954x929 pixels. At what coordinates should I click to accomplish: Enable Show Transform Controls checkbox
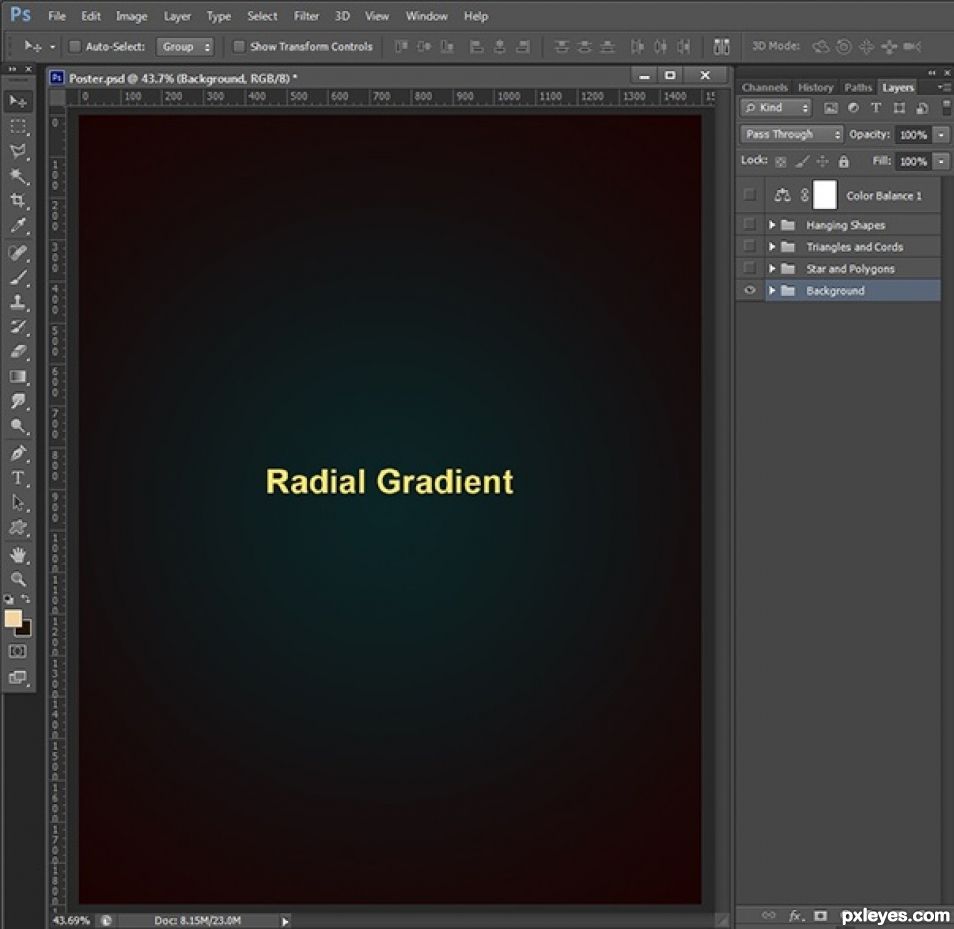click(239, 46)
